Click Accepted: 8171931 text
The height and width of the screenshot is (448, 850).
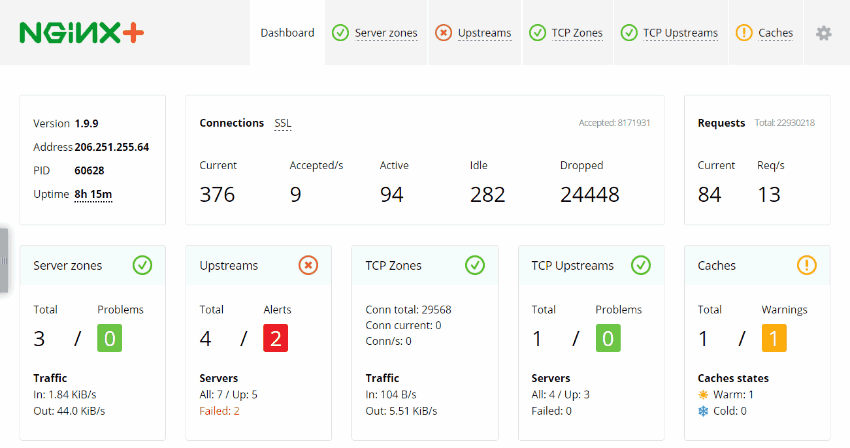point(614,123)
